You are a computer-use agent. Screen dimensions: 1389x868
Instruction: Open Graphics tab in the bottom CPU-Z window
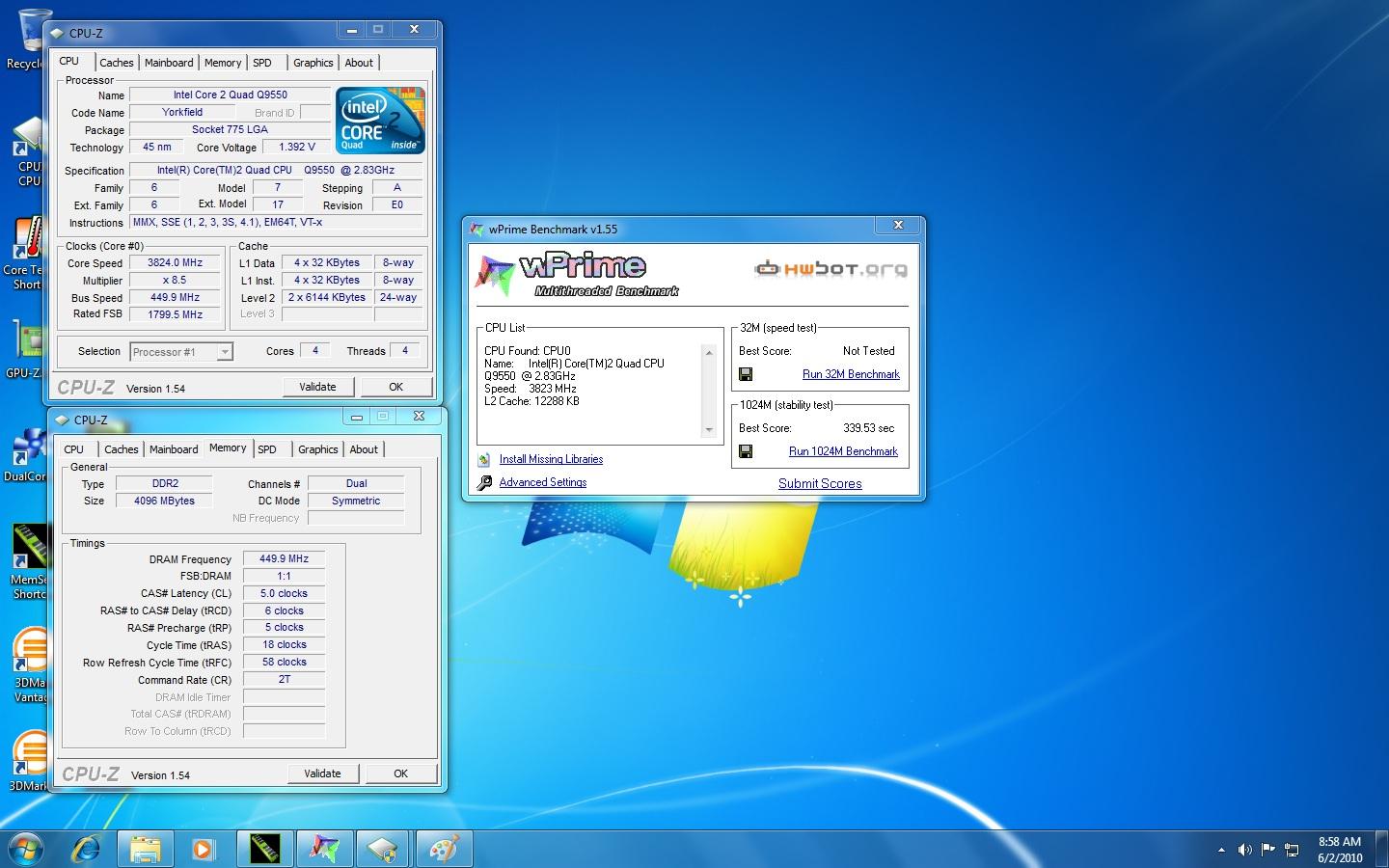click(318, 449)
